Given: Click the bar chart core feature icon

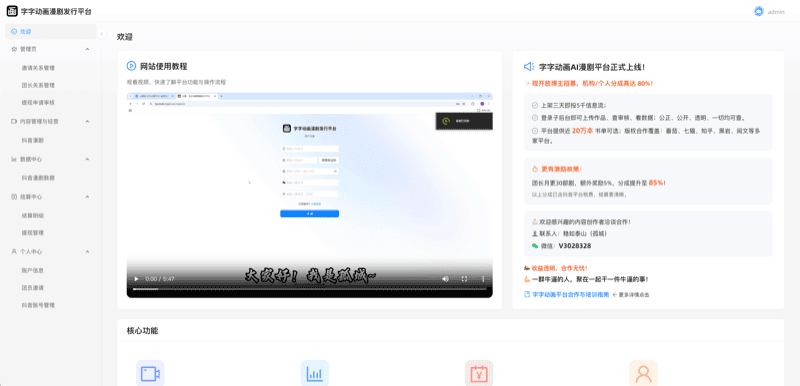Looking at the screenshot, I should click(x=314, y=374).
